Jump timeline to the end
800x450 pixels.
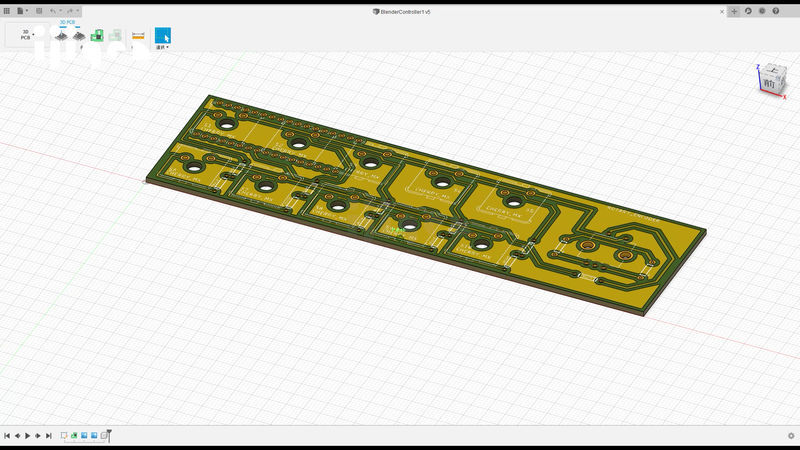click(48, 436)
